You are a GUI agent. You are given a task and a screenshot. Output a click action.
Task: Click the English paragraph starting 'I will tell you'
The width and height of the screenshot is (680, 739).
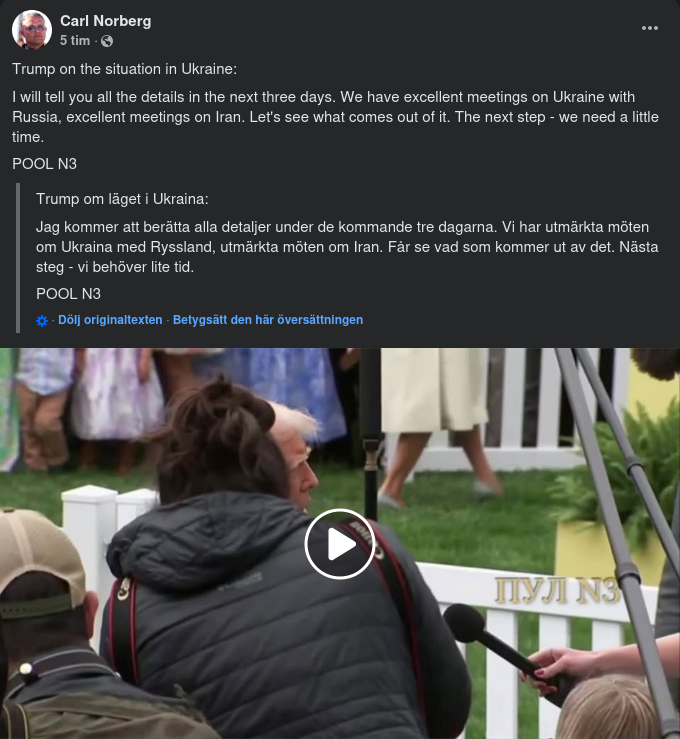coord(336,117)
